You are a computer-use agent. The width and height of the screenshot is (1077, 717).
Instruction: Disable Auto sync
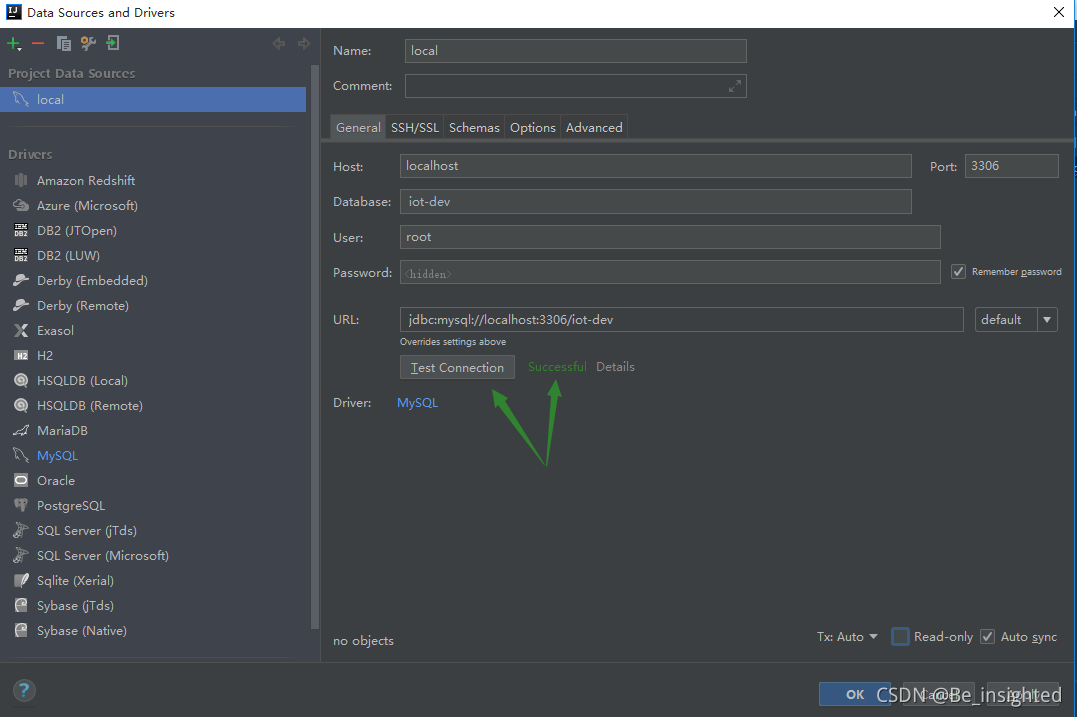(987, 636)
